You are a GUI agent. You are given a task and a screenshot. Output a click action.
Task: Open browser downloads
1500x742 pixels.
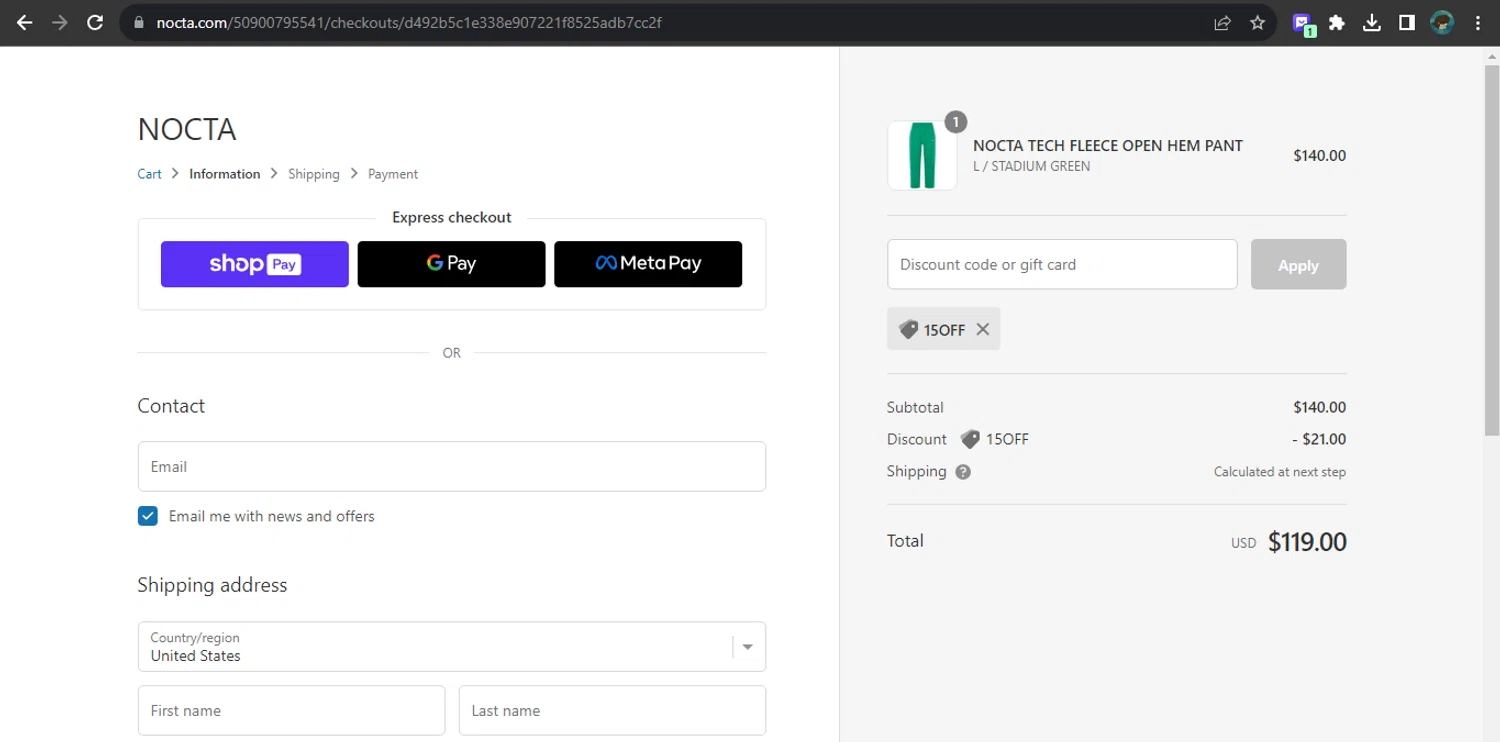[x=1372, y=22]
